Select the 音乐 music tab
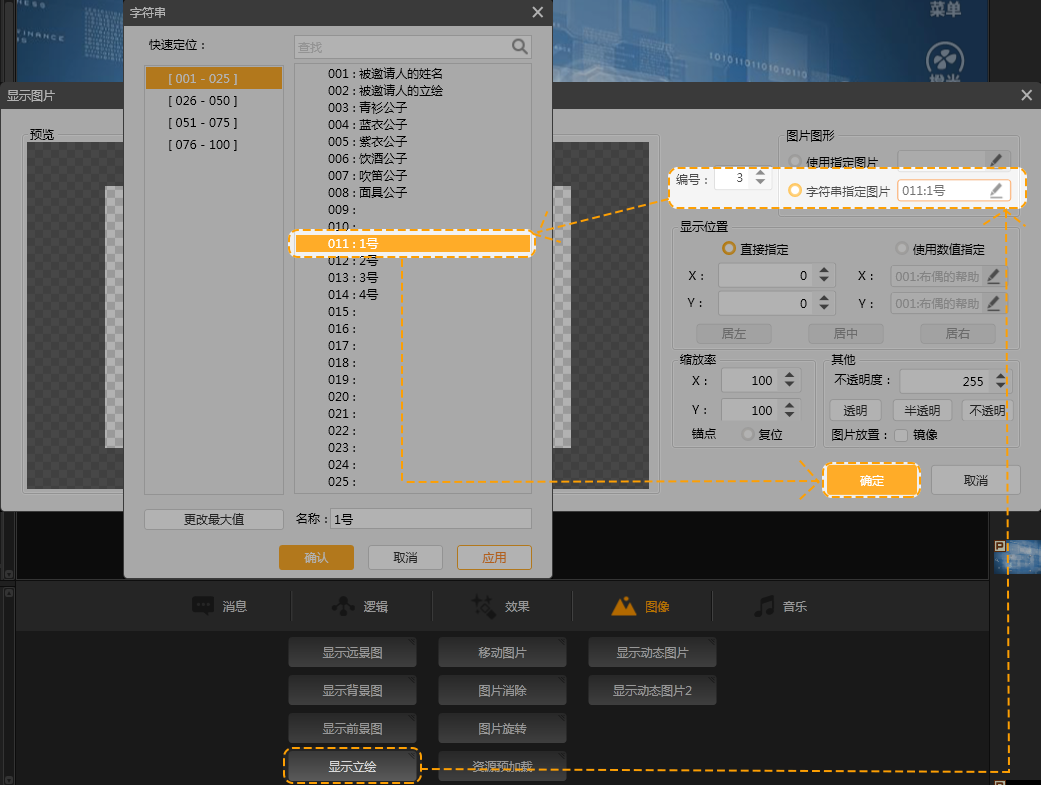1041x785 pixels. [x=781, y=606]
